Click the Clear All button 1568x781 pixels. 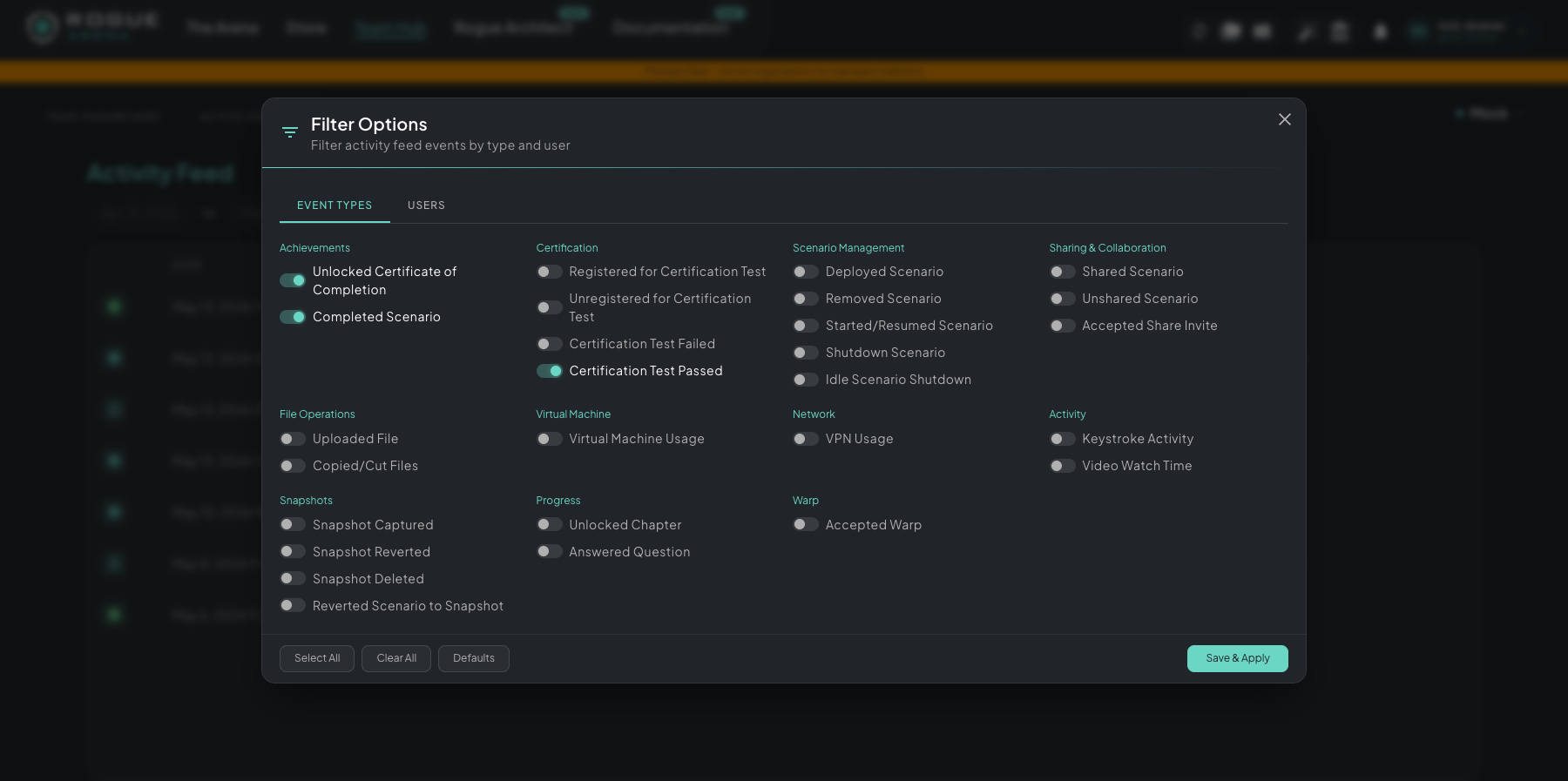click(x=396, y=658)
